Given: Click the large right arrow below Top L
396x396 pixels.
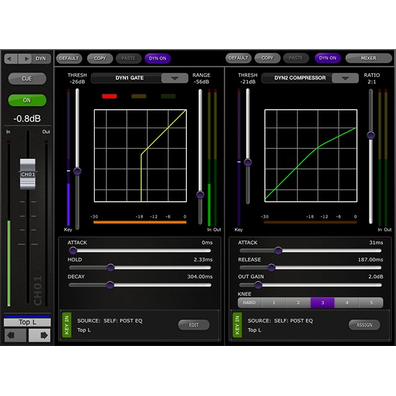Looking at the screenshot, I should coord(40,335).
